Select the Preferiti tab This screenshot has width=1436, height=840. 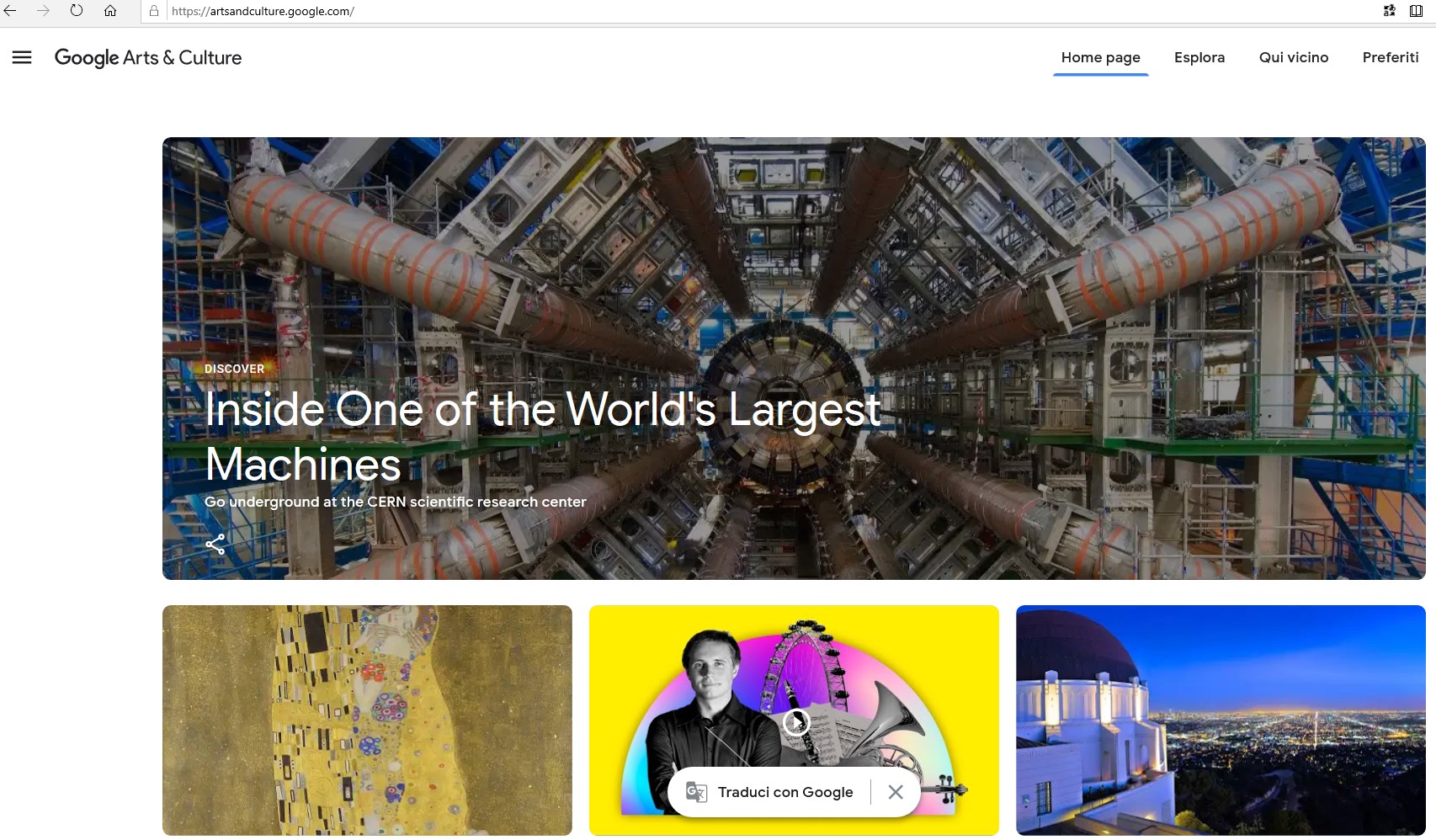[1390, 57]
